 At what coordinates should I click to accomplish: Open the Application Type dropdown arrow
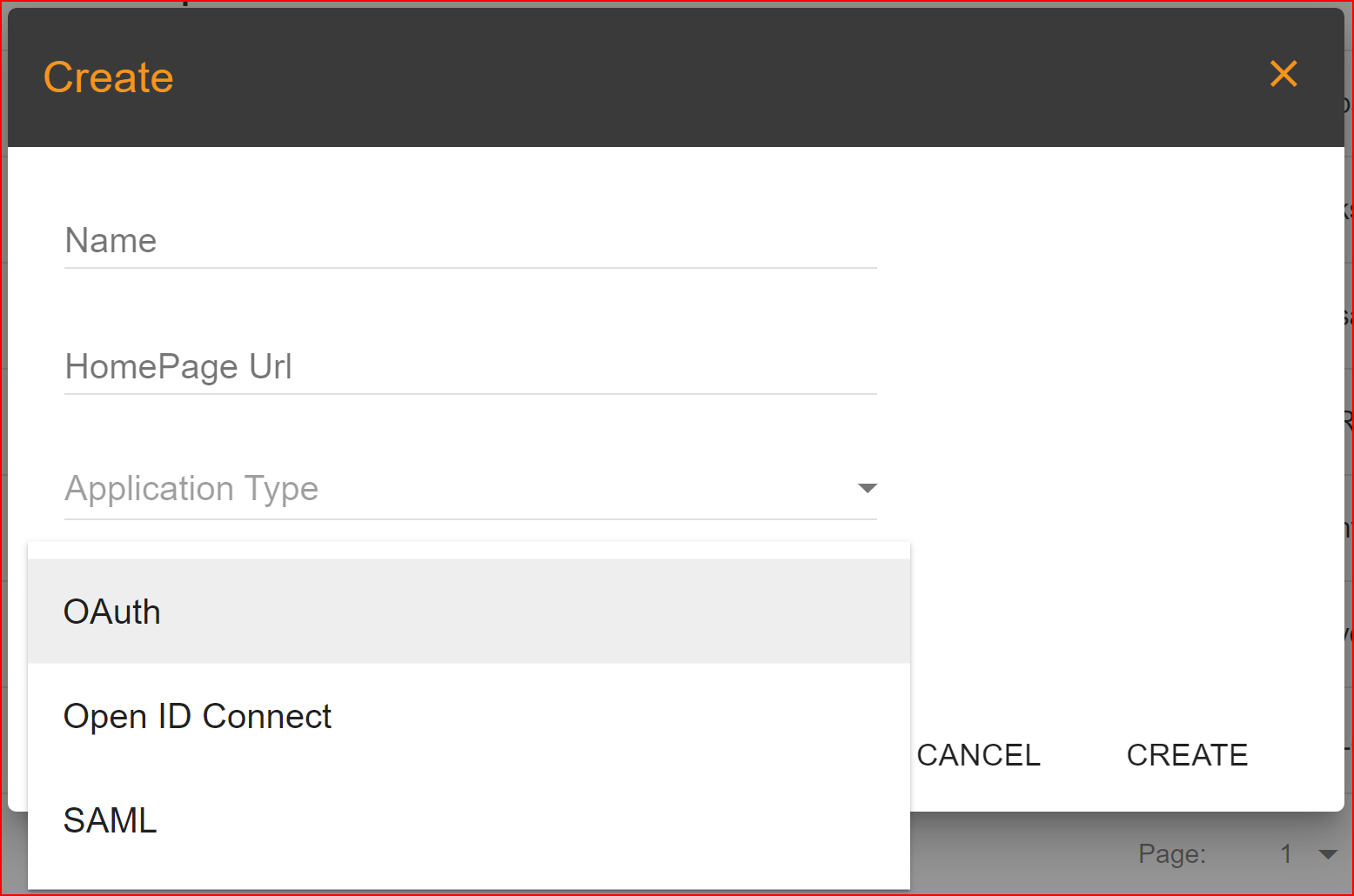tap(867, 489)
